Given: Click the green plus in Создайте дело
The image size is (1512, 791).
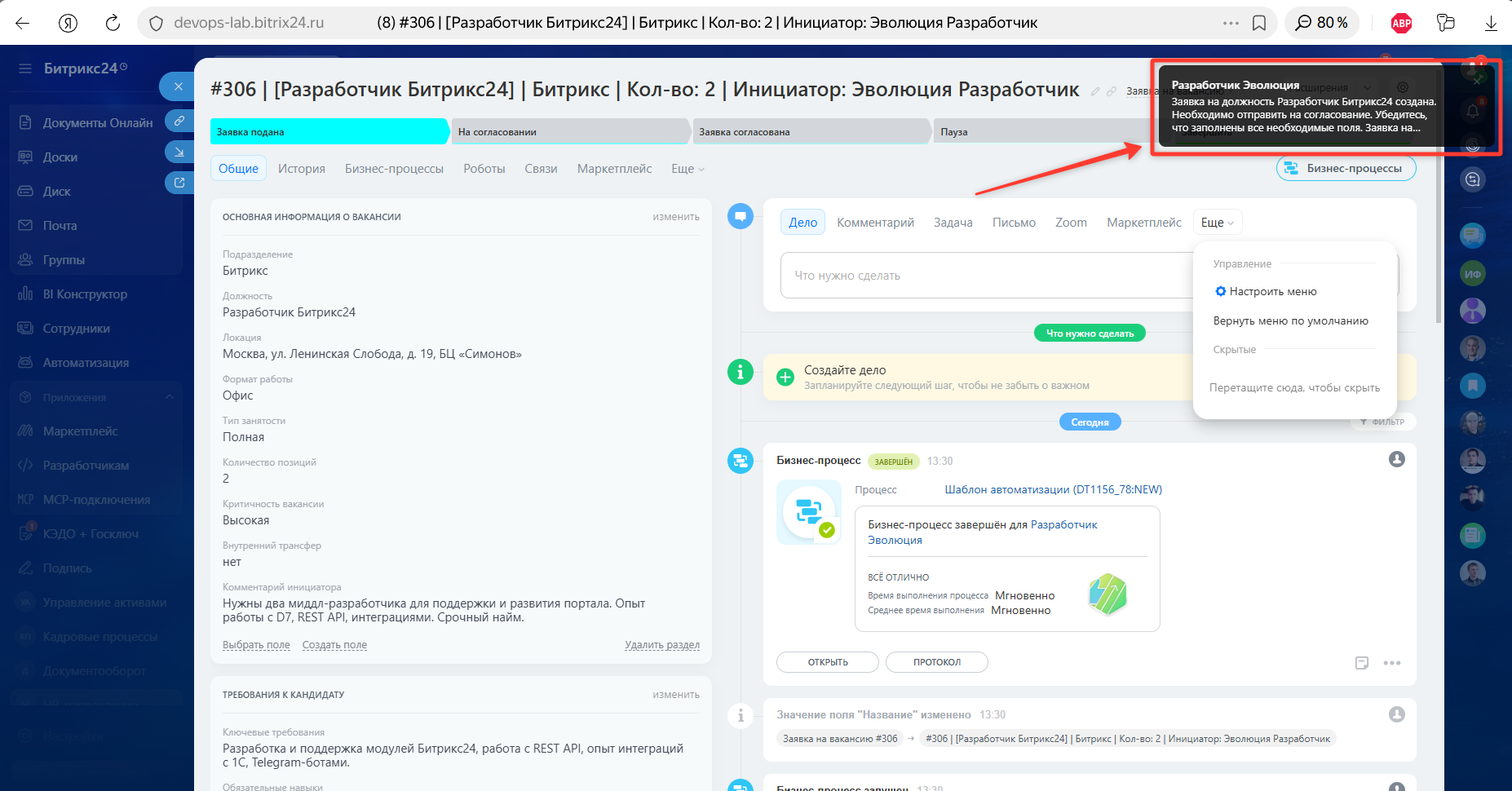Looking at the screenshot, I should click(x=785, y=377).
